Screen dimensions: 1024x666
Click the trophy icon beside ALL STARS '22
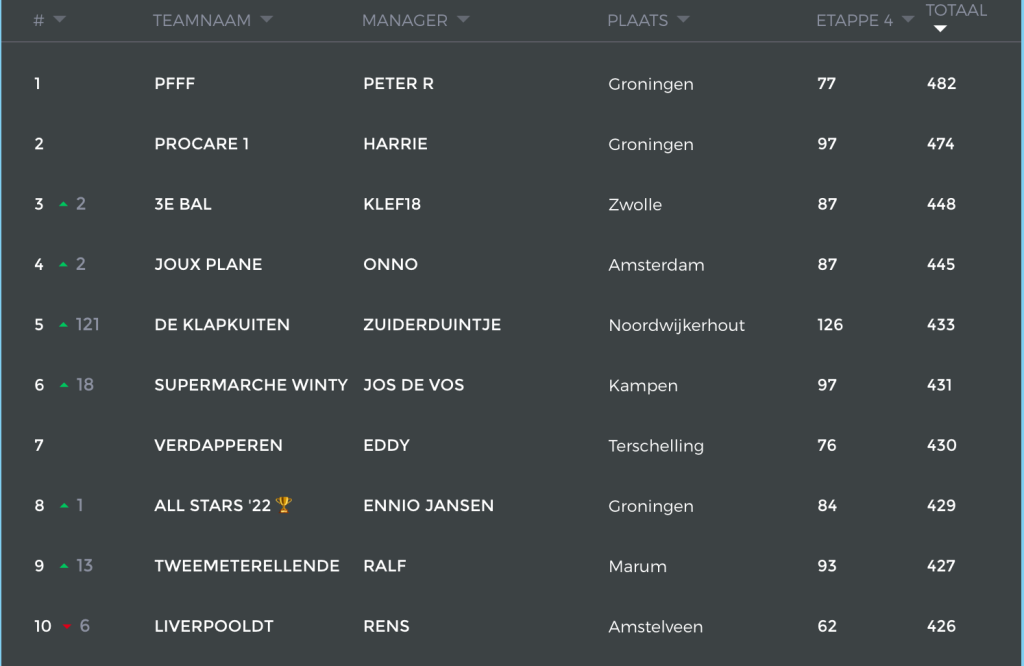click(x=284, y=505)
